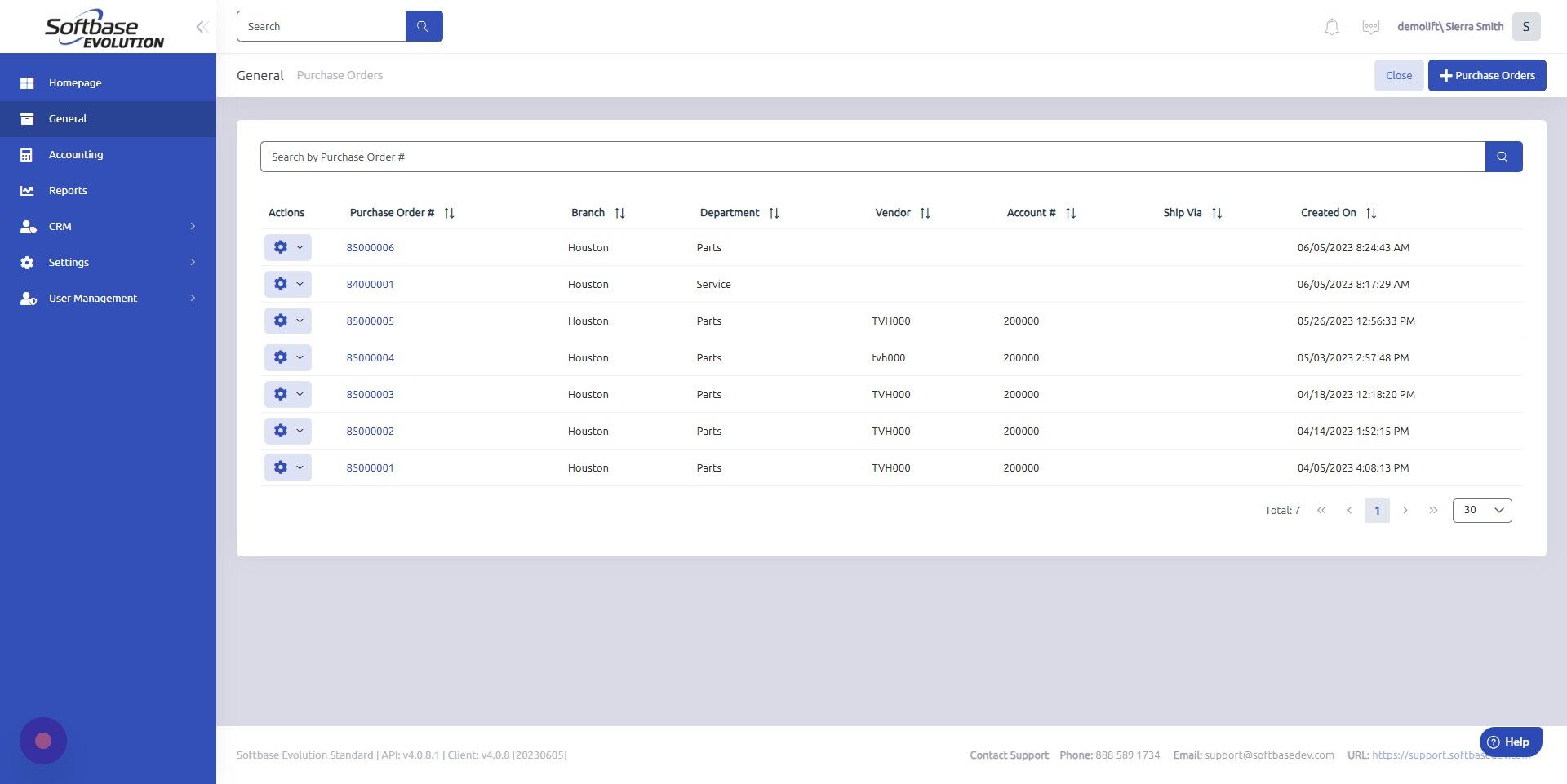Image resolution: width=1567 pixels, height=784 pixels.
Task: Sort by Department column
Action: (774, 213)
